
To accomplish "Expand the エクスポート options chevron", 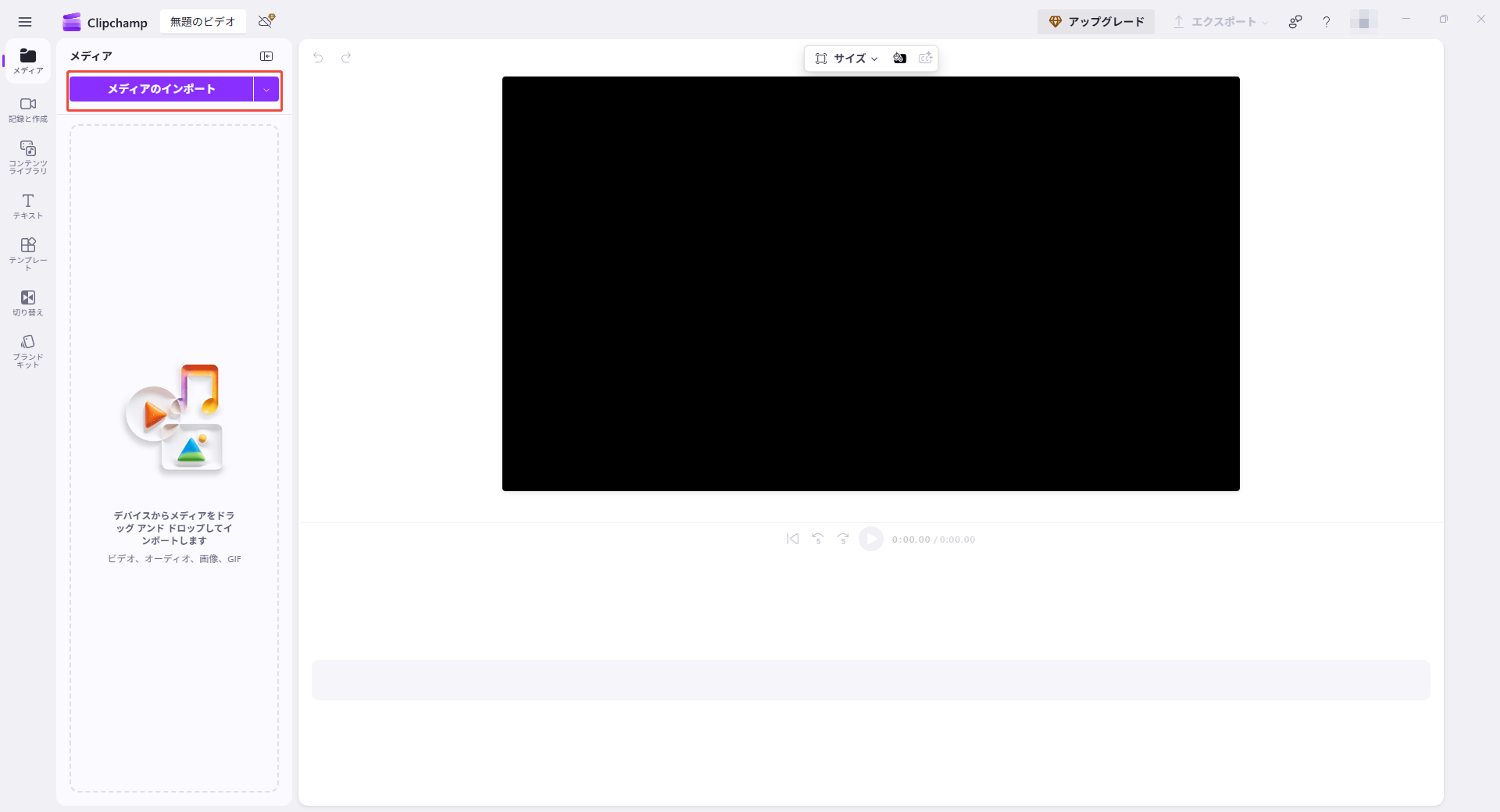I will (1263, 22).
